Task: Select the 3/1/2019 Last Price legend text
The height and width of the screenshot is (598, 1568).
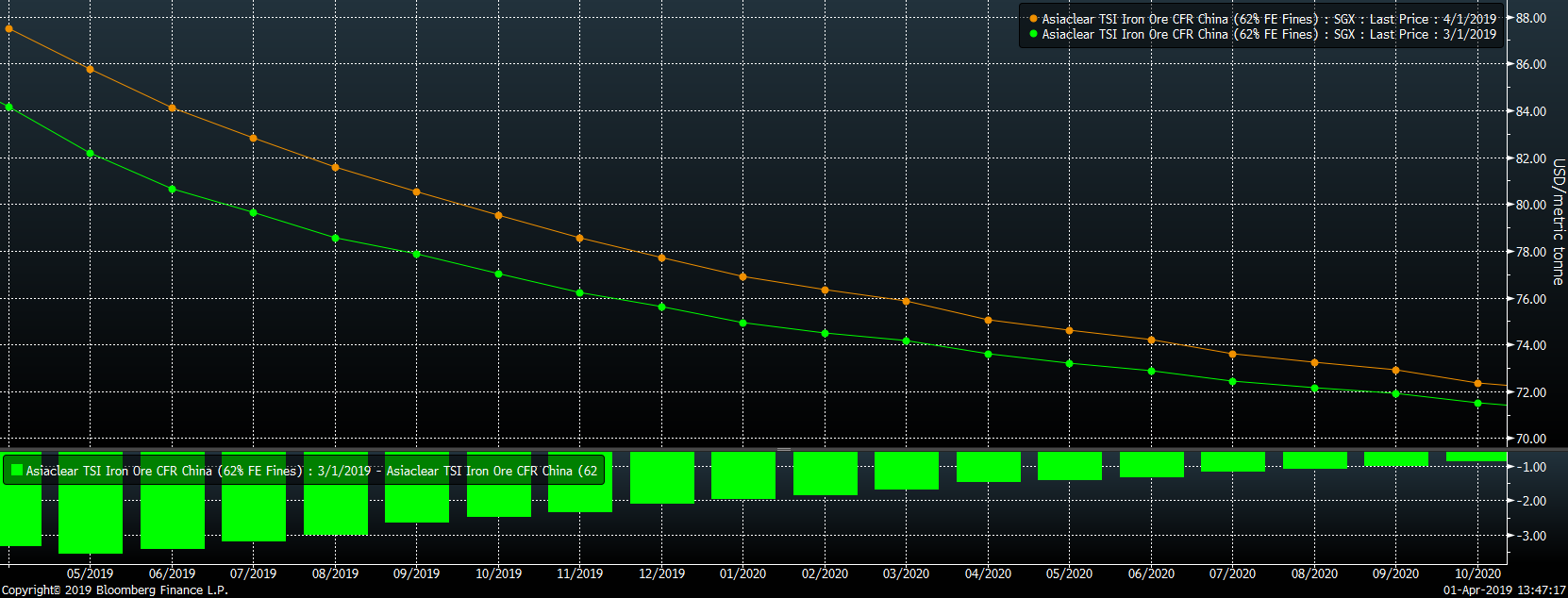Action: (x=1268, y=34)
